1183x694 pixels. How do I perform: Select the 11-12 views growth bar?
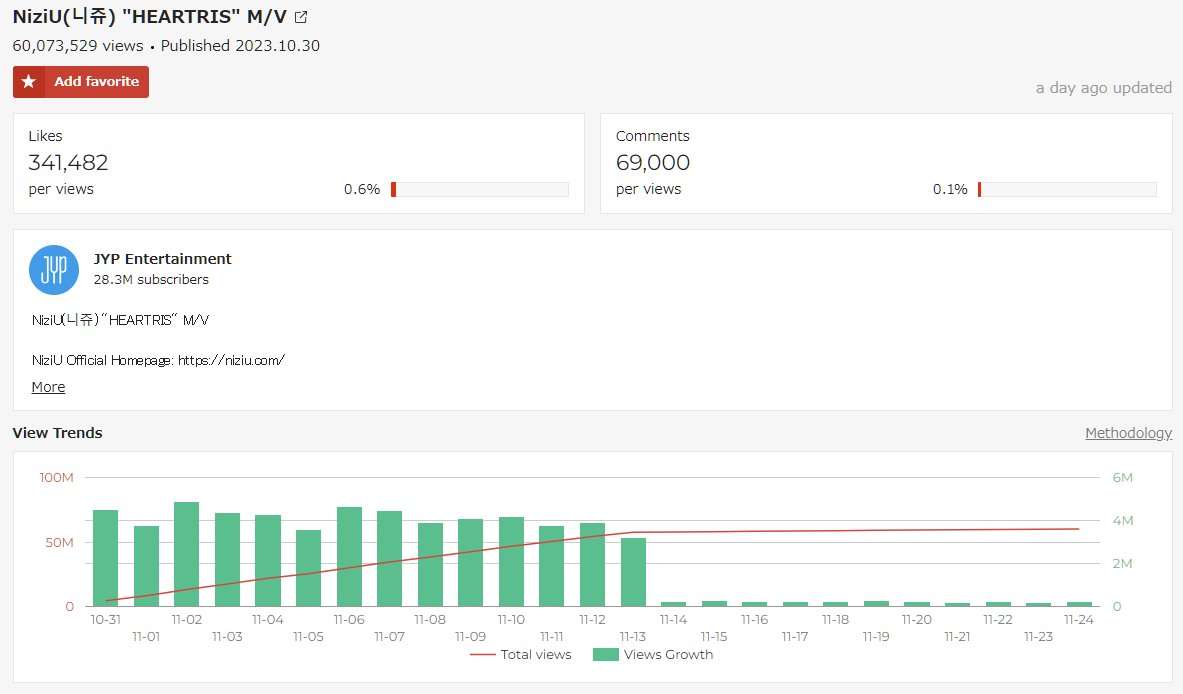point(592,564)
